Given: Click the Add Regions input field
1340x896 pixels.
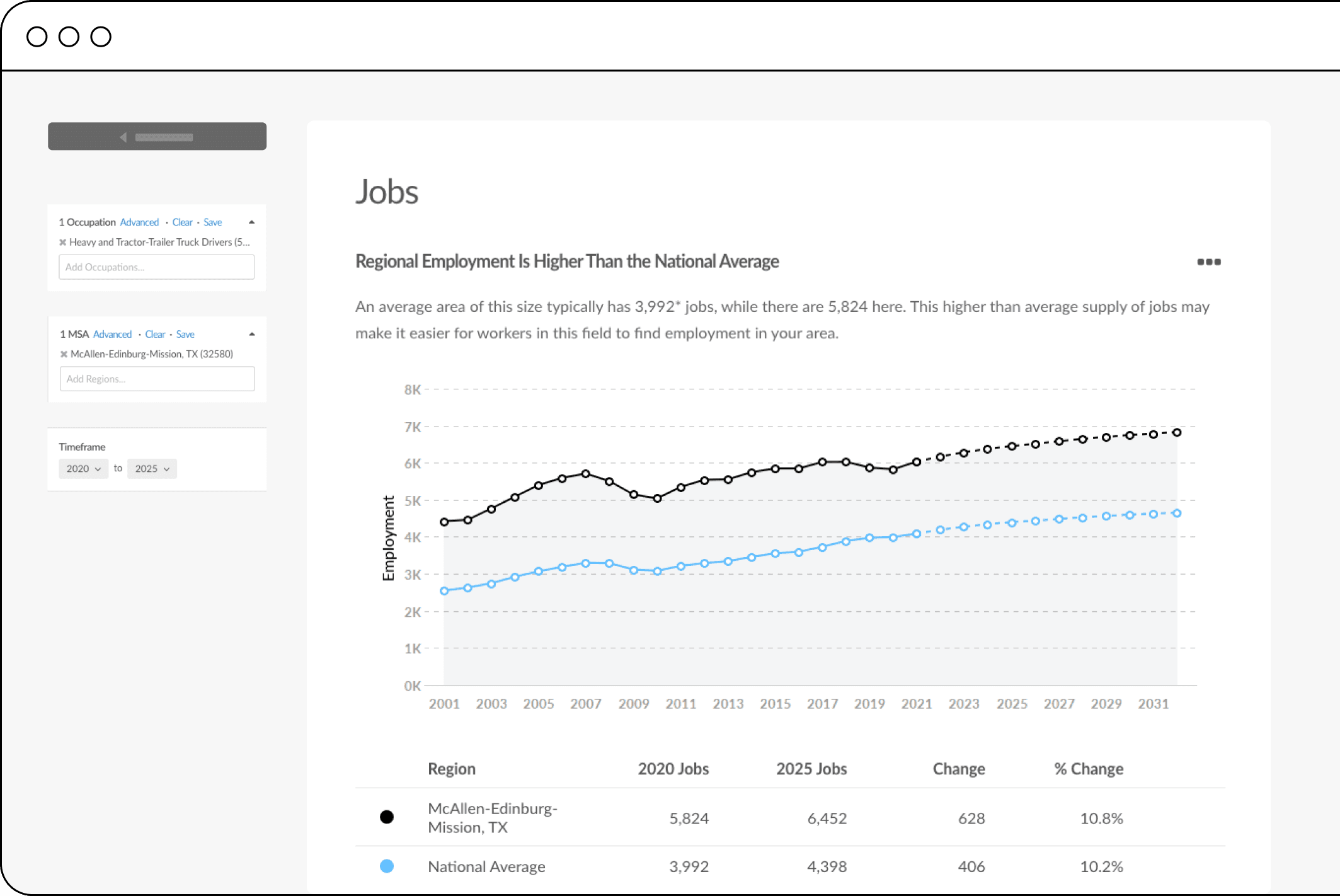Looking at the screenshot, I should pyautogui.click(x=158, y=379).
